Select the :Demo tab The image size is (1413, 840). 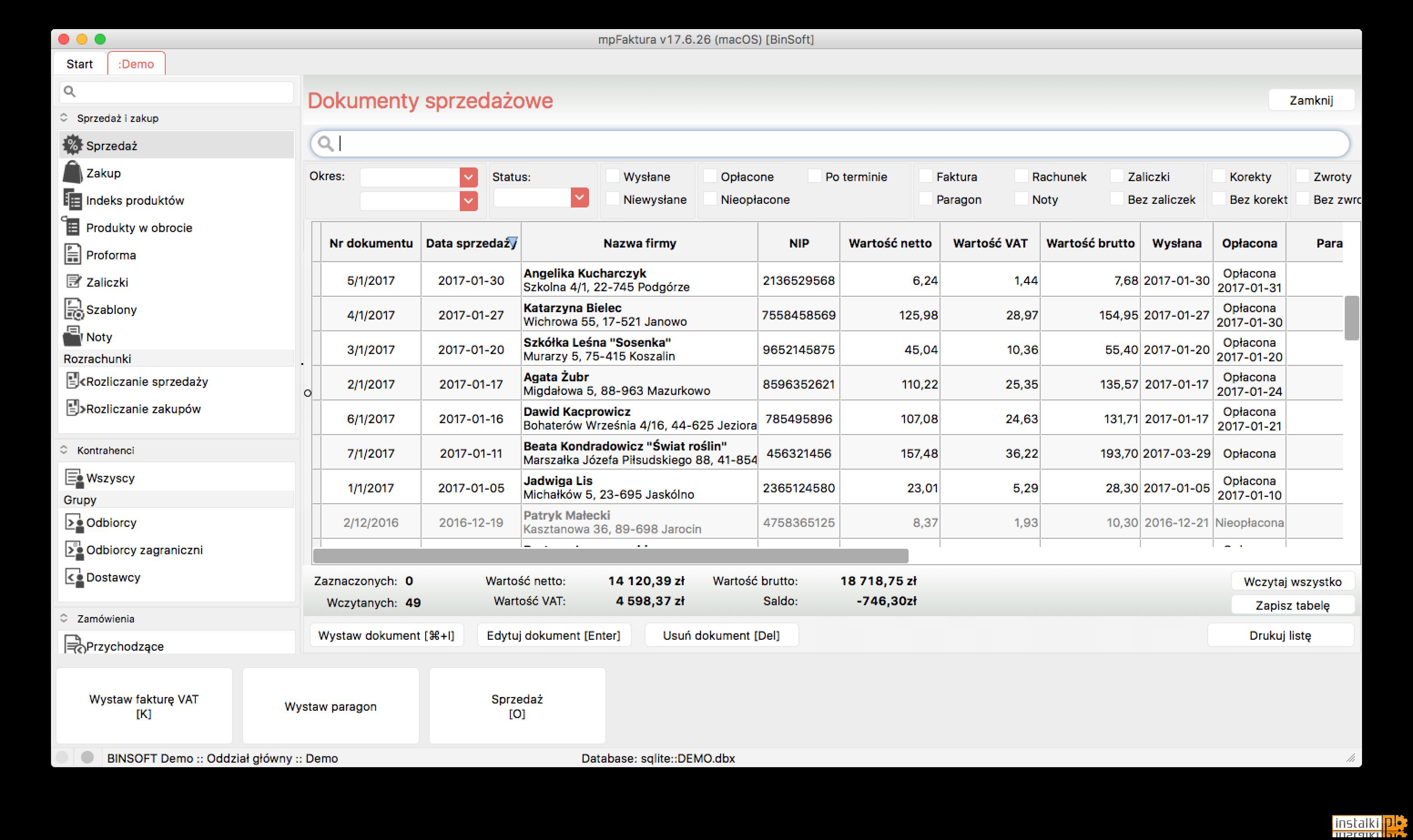(x=136, y=63)
